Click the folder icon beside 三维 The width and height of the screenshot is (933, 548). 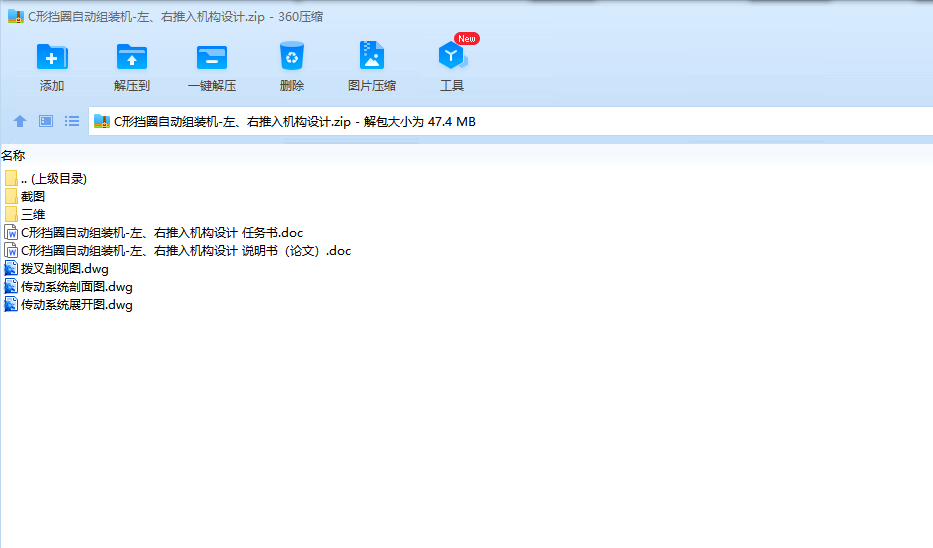pyautogui.click(x=11, y=214)
